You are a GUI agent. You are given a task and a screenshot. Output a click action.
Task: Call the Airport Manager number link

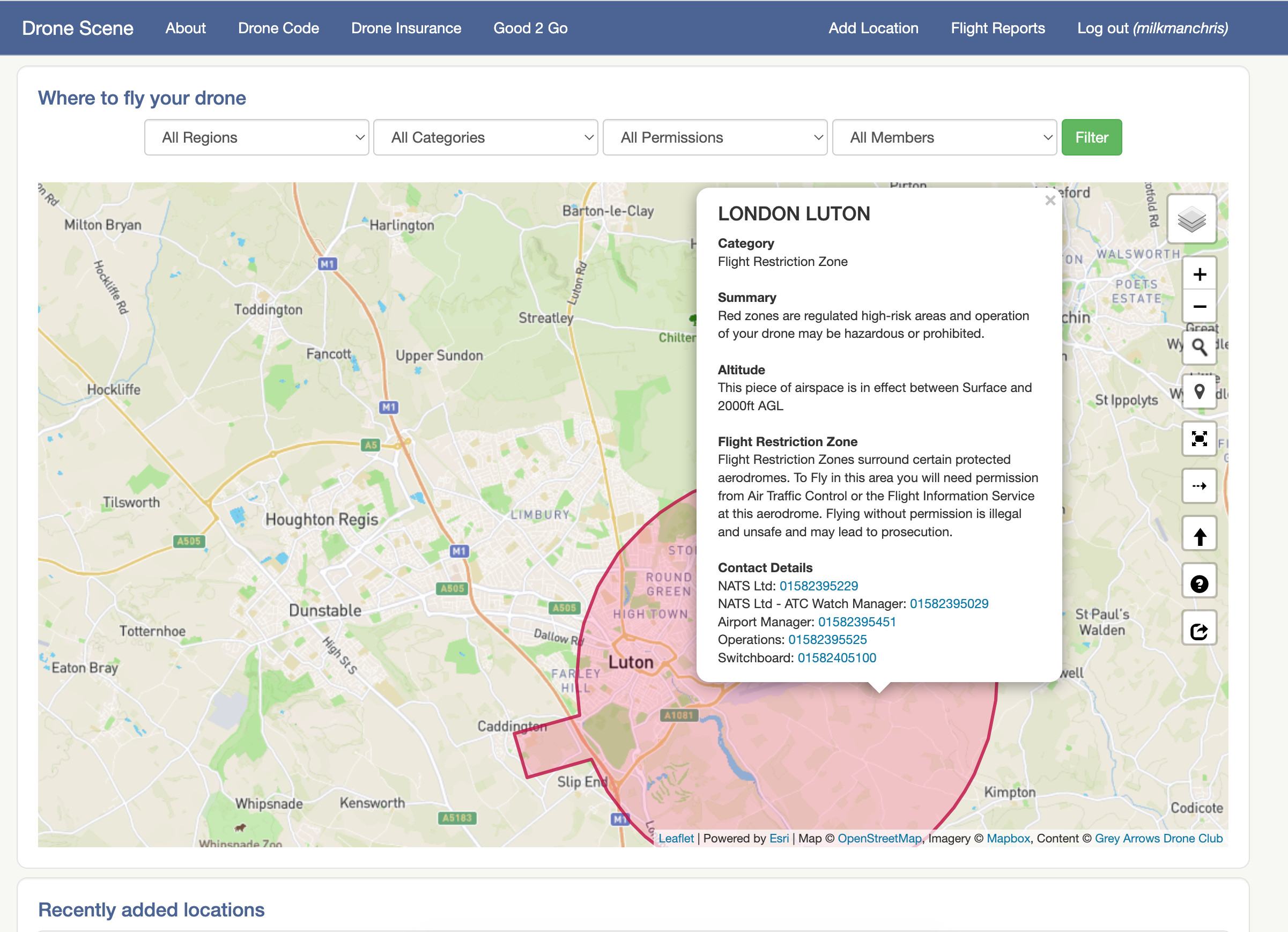[856, 622]
